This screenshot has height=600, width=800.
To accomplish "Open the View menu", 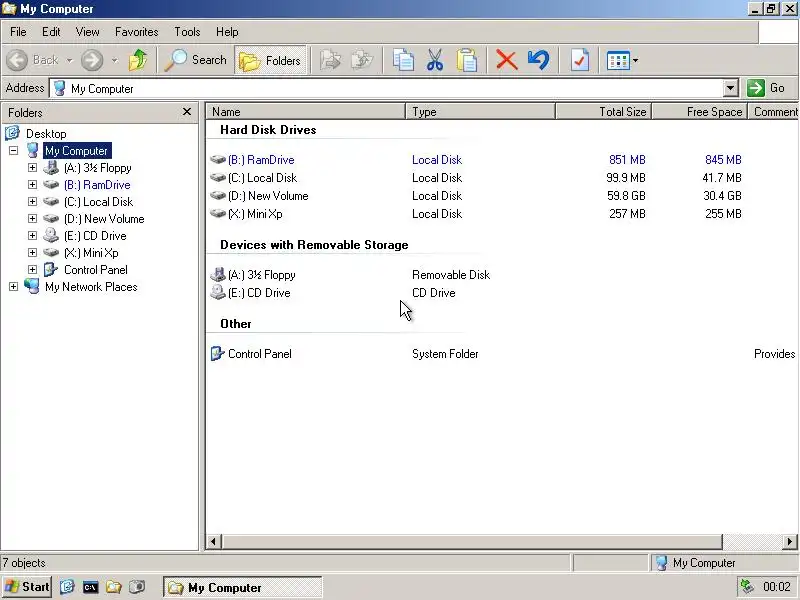I will tap(87, 32).
